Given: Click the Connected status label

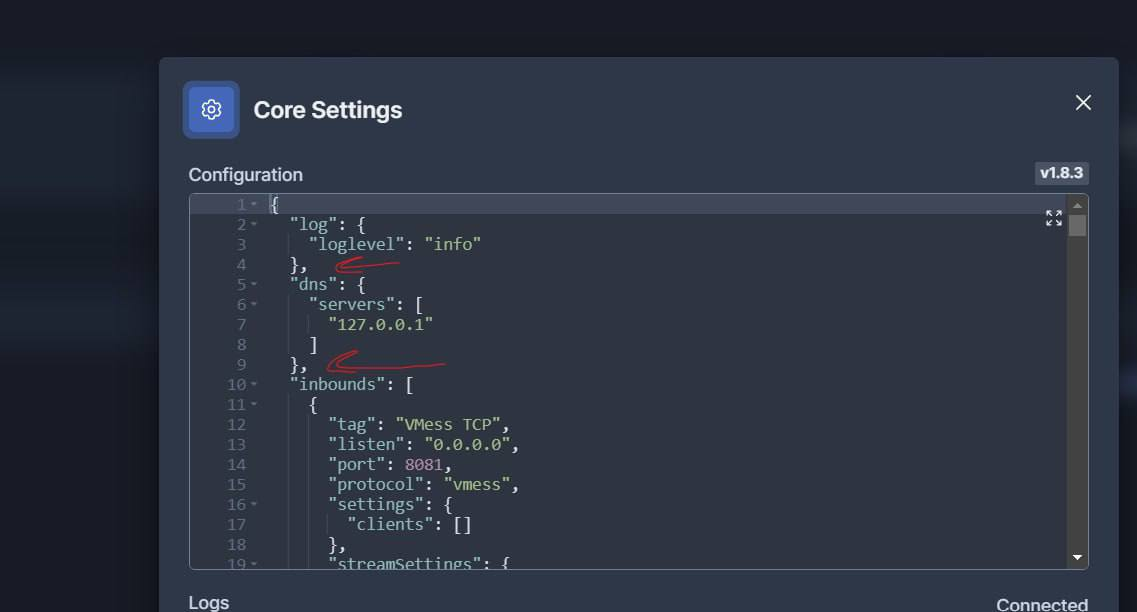Looking at the screenshot, I should tap(1042, 604).
